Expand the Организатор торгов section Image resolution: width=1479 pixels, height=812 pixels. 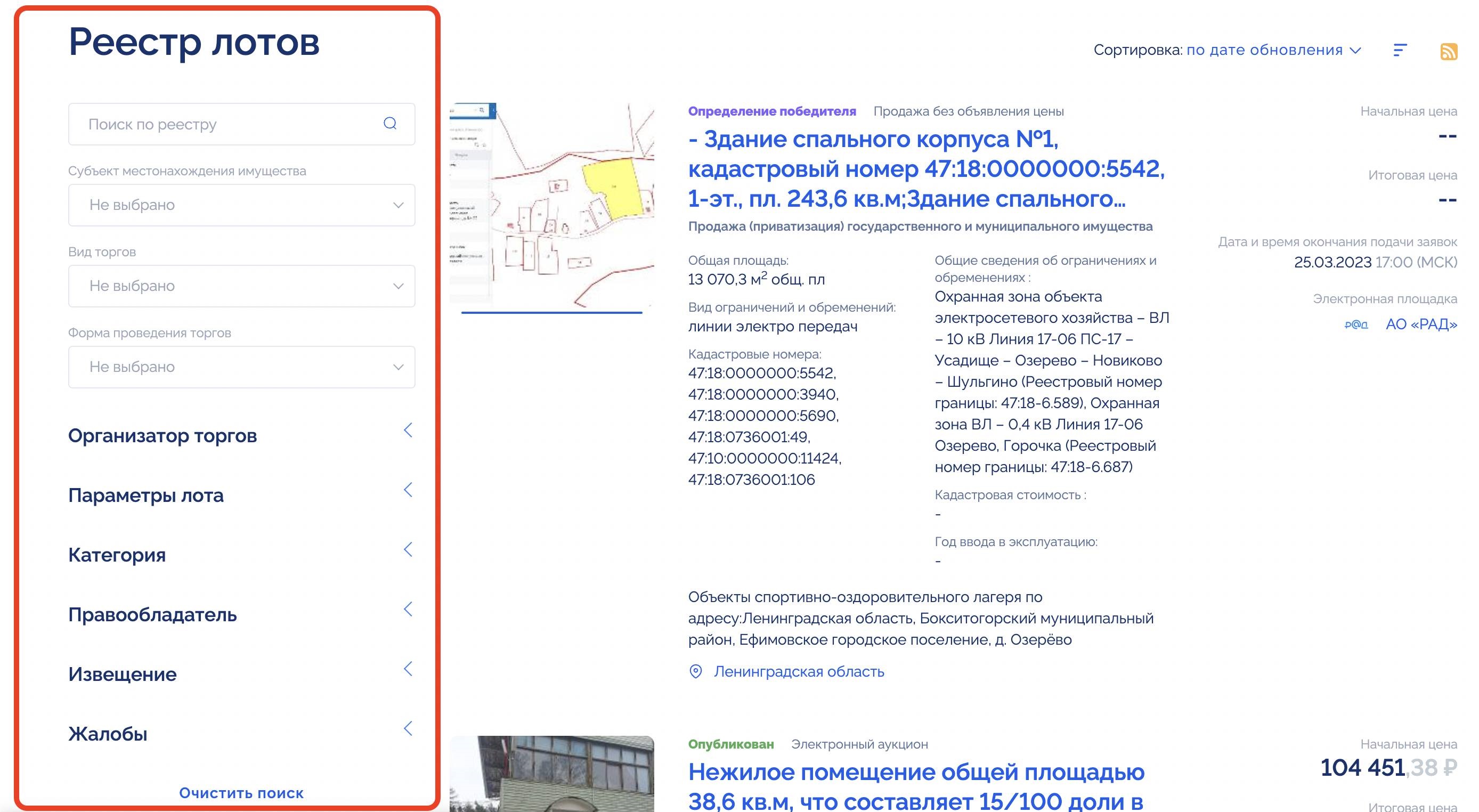(x=241, y=435)
